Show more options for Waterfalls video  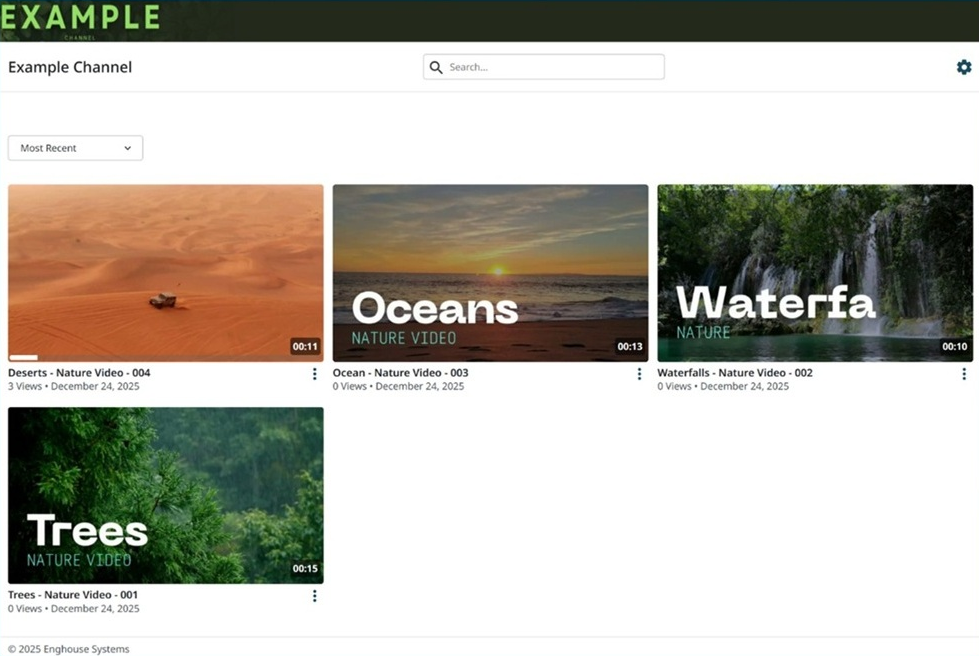tap(963, 374)
